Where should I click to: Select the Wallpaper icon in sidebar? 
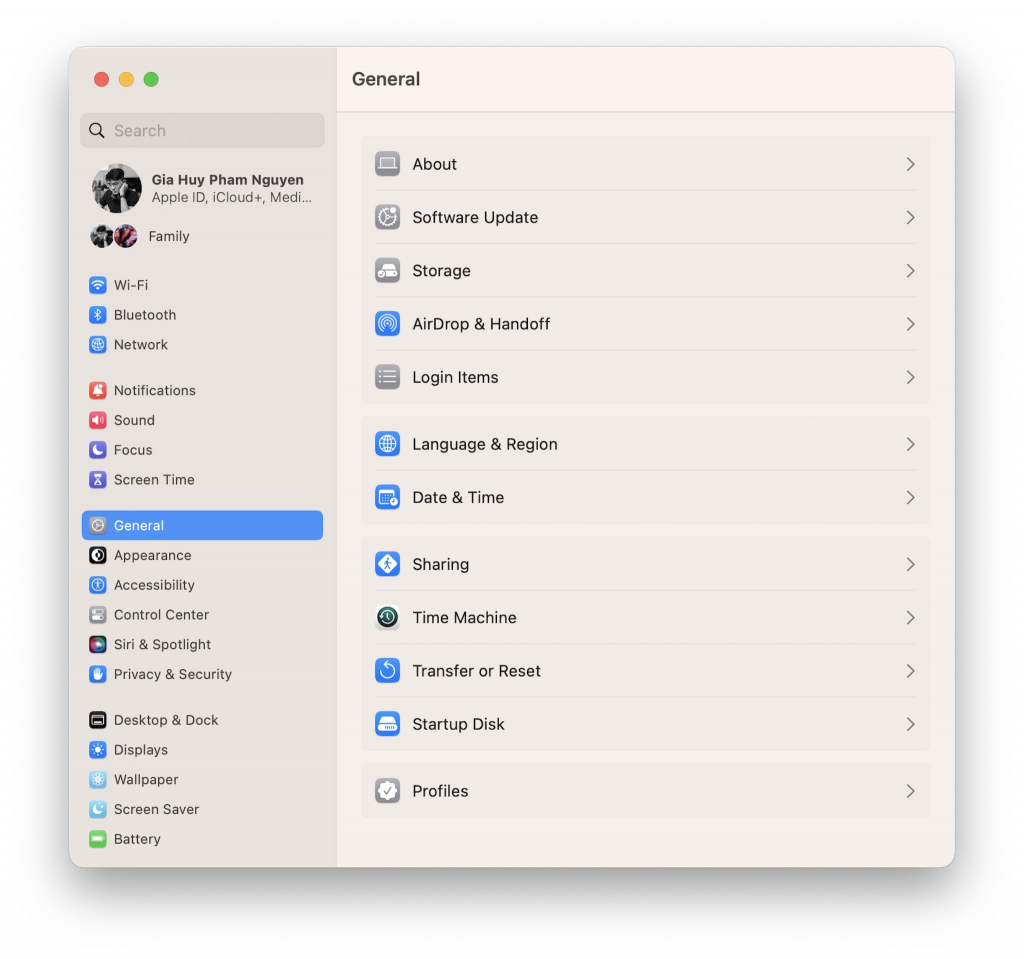[98, 779]
